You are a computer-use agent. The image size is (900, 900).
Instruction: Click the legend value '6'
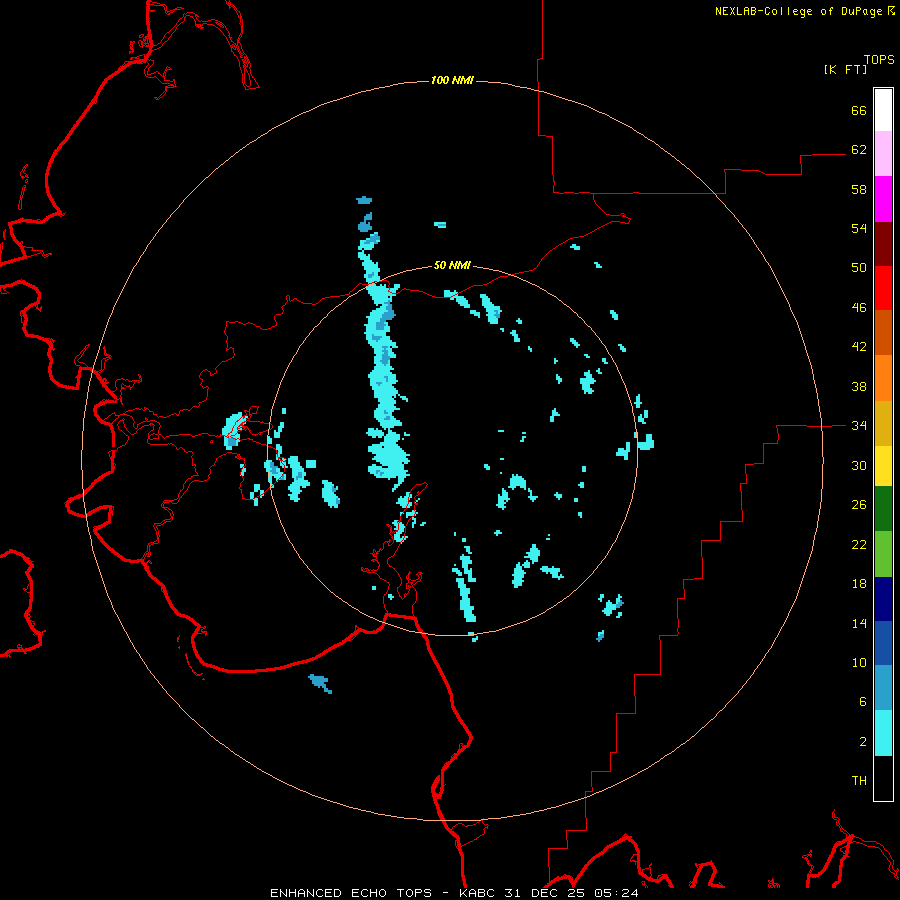[x=863, y=702]
